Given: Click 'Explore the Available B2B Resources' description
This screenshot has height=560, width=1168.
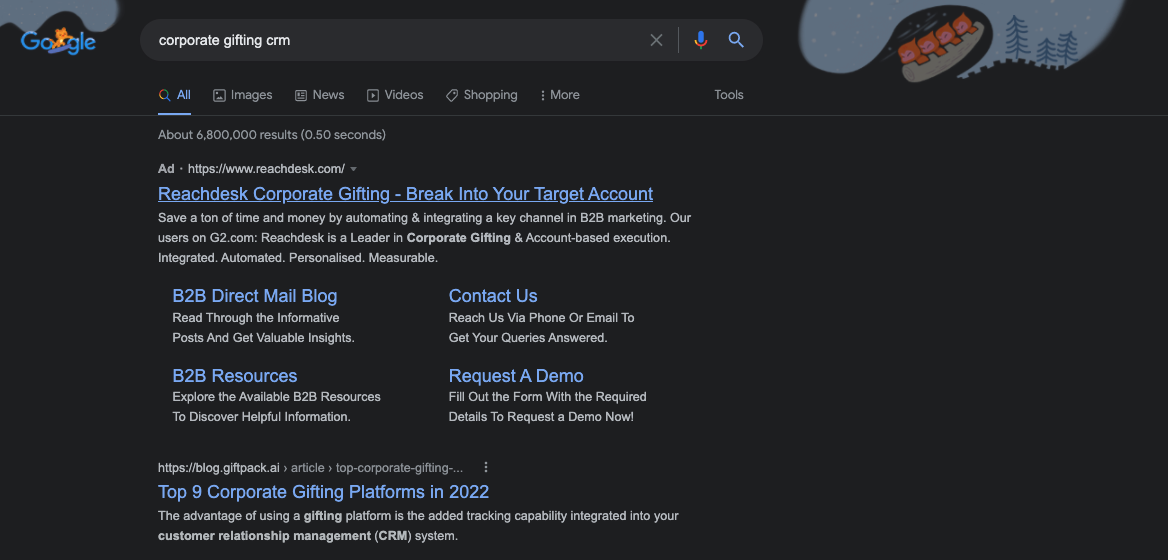Looking at the screenshot, I should tap(276, 397).
